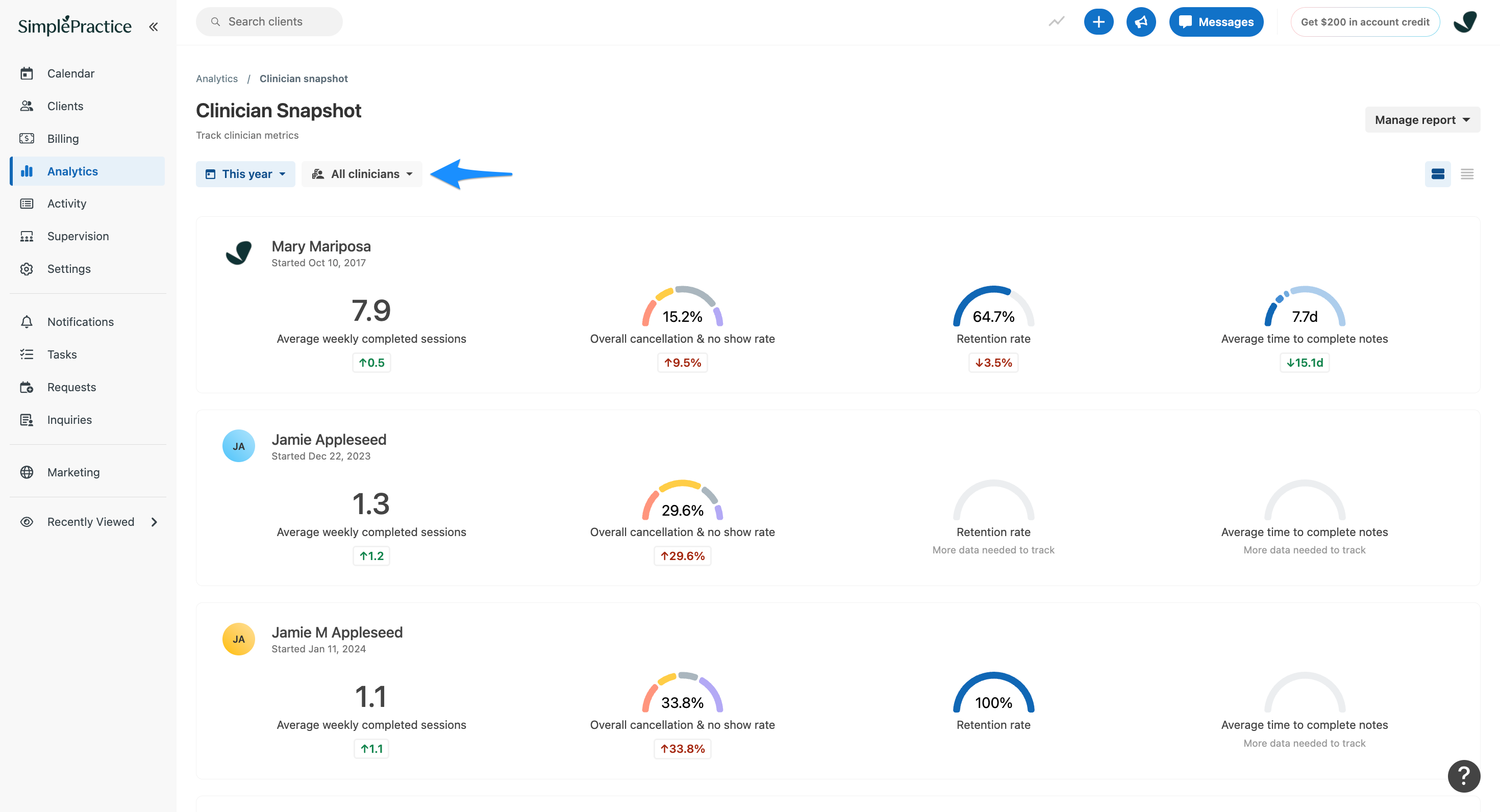Open announcements megaphone icon
The height and width of the screenshot is (812, 1500).
pos(1141,21)
